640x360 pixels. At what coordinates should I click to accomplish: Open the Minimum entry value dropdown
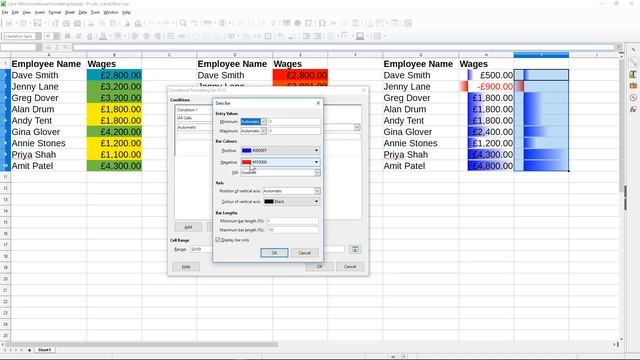point(263,122)
